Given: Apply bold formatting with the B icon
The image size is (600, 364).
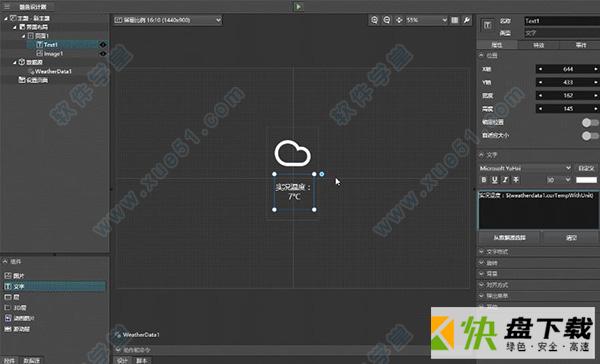Looking at the screenshot, I should coord(484,180).
